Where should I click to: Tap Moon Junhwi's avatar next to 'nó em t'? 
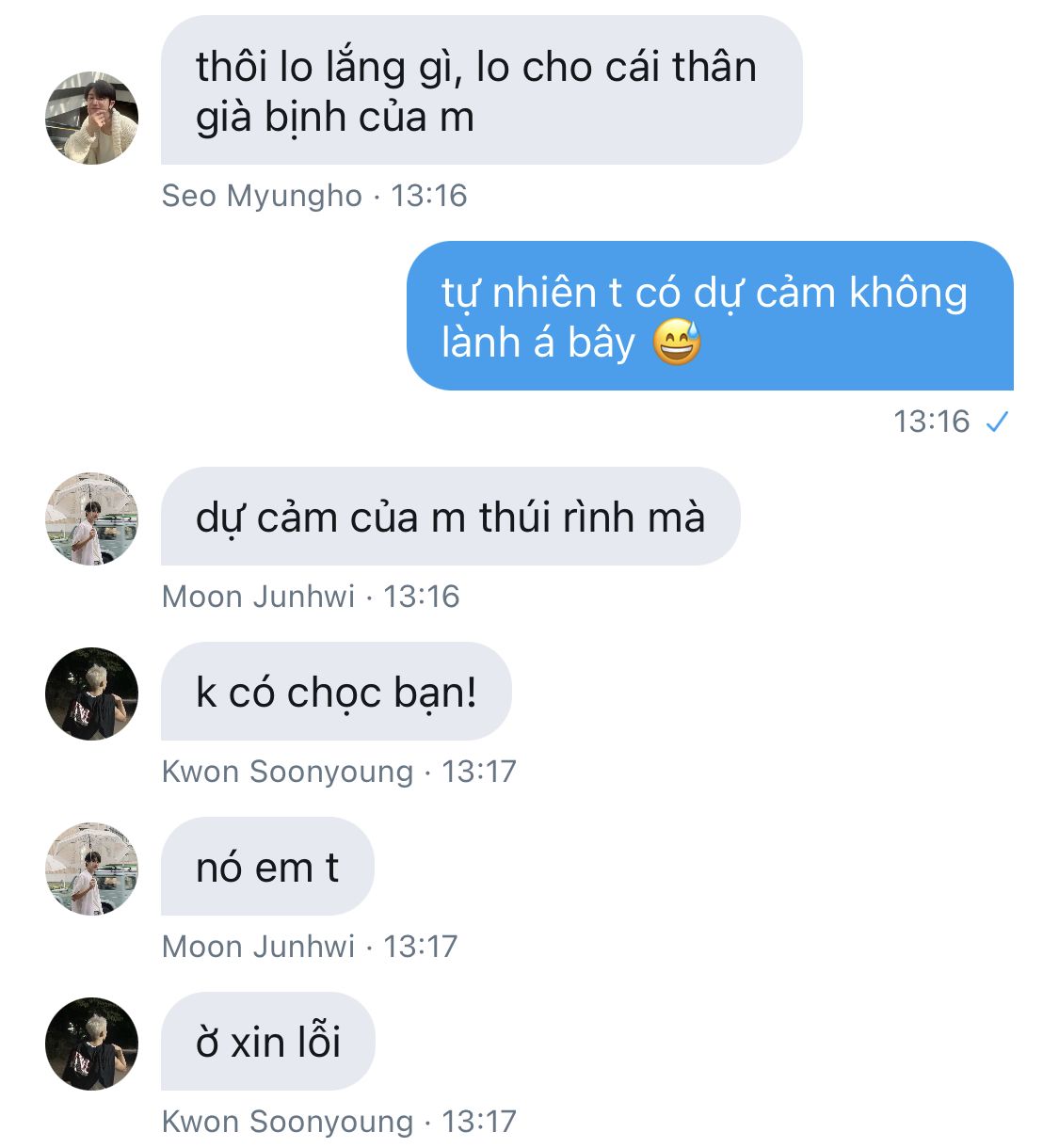tap(92, 869)
